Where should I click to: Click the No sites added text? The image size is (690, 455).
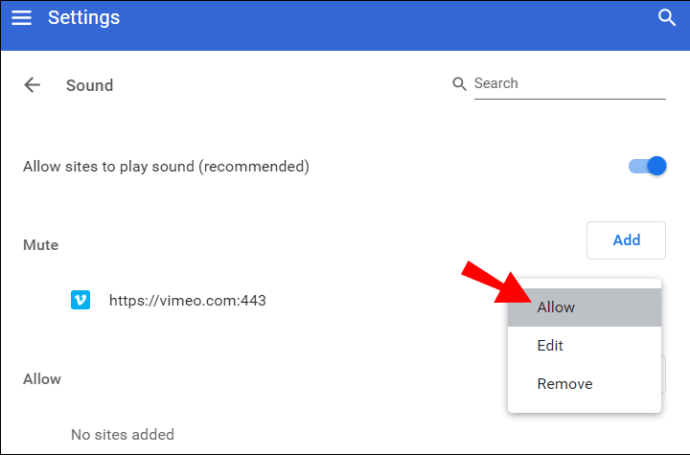click(122, 434)
